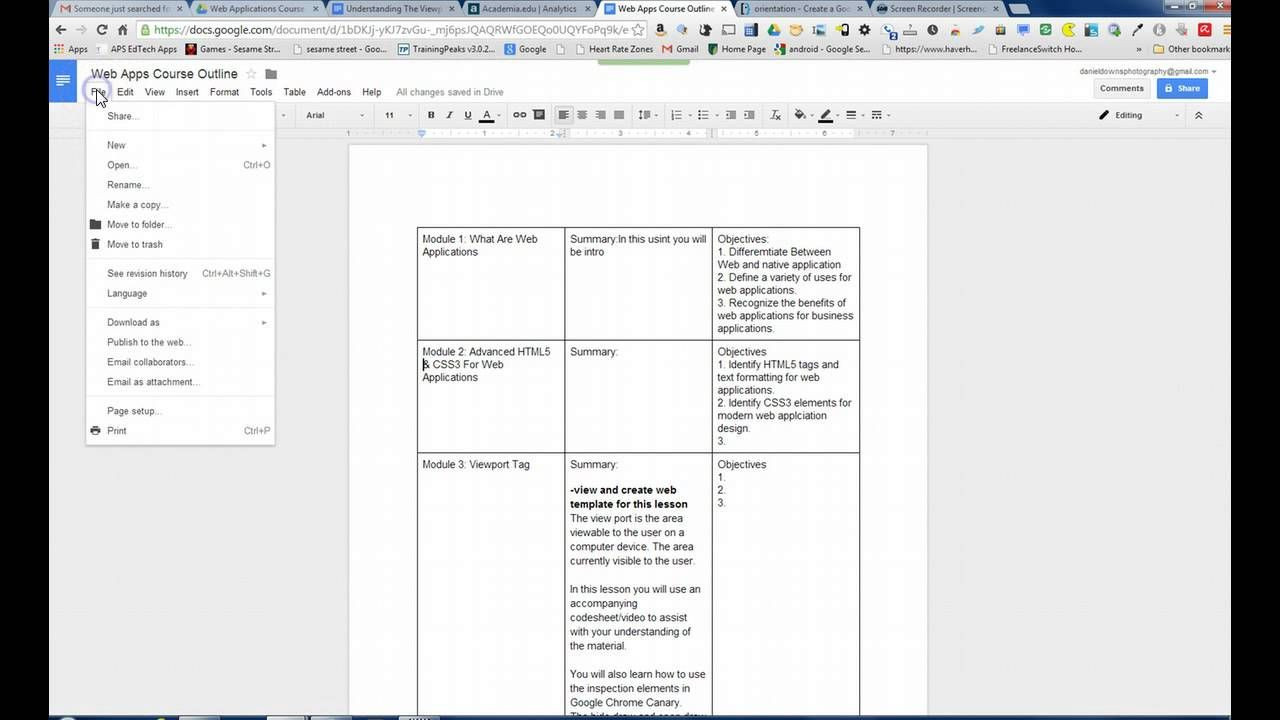1280x720 pixels.
Task: Add a comment via the toolbar comment icon
Action: coord(539,115)
